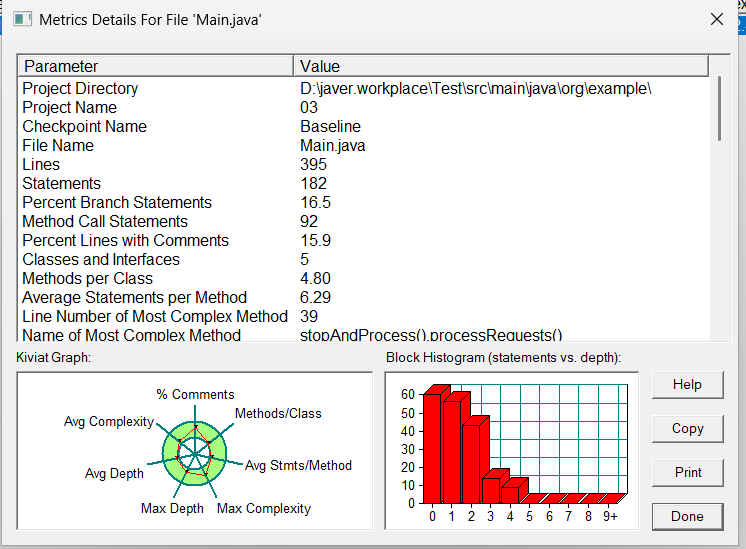Click the depth 3 histogram bar
Viewport: 746px width, 549px height.
click(491, 490)
